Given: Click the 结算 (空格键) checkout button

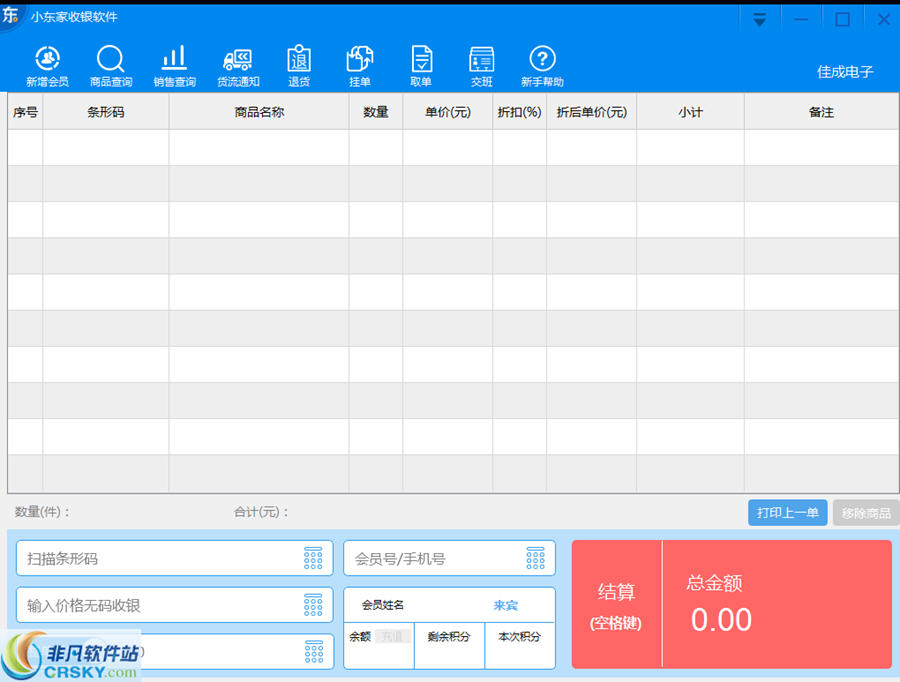Looking at the screenshot, I should point(616,604).
